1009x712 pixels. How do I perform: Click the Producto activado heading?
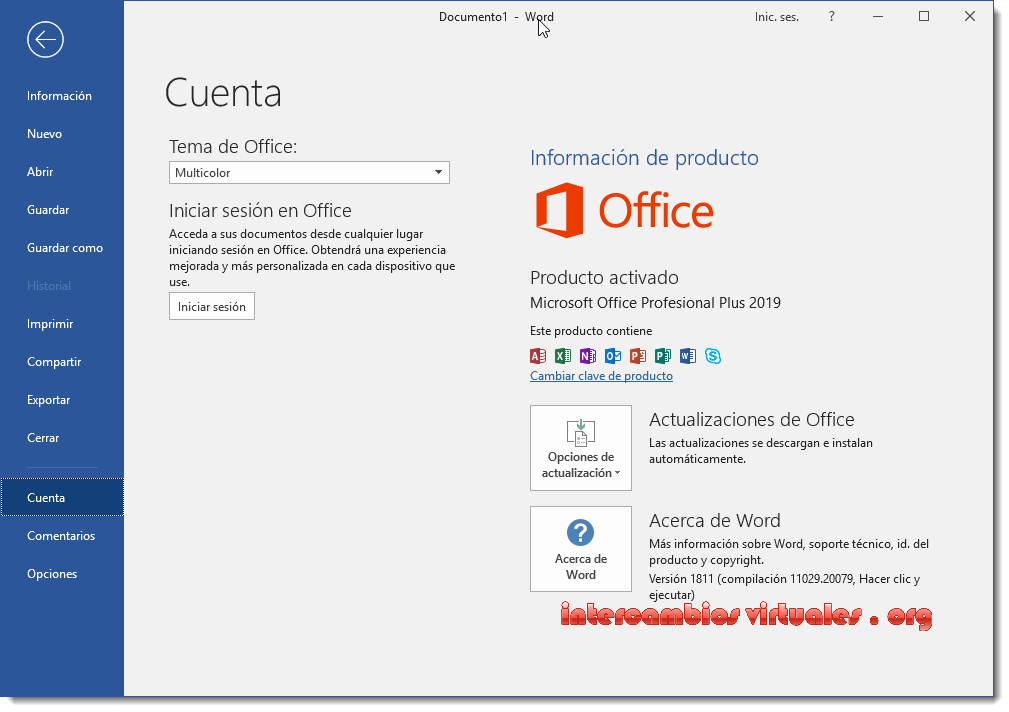(604, 277)
